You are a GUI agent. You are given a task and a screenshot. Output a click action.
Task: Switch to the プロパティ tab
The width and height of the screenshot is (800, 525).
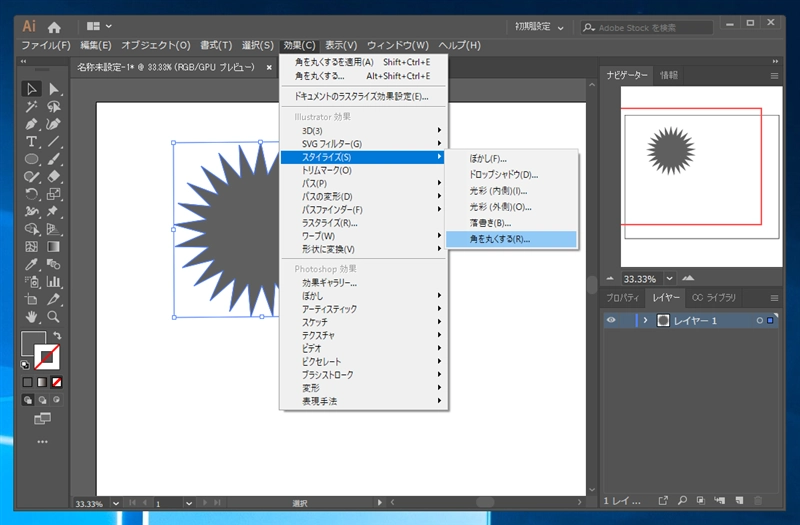622,297
